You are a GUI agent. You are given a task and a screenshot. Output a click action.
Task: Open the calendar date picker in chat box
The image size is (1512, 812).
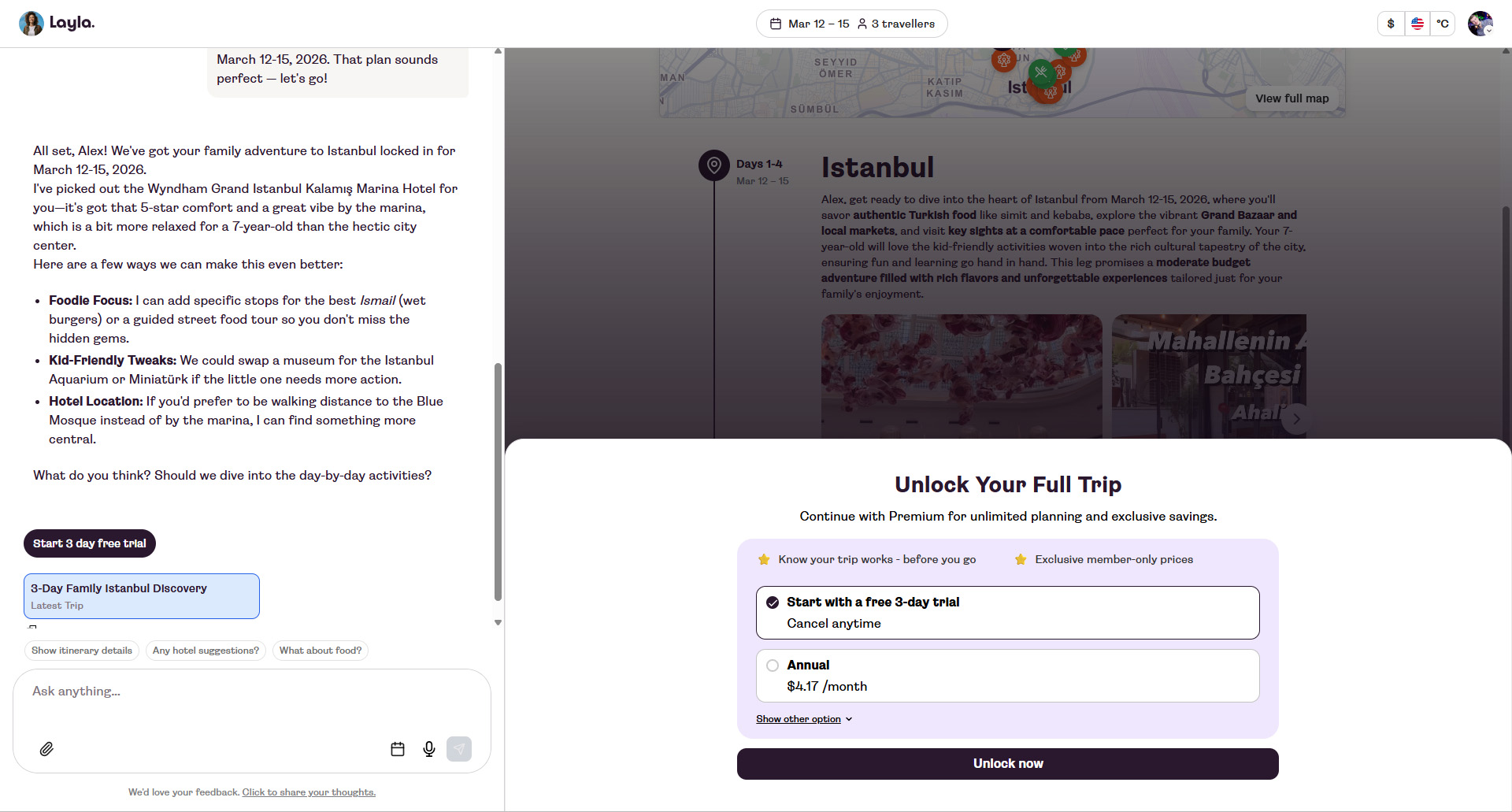point(398,749)
